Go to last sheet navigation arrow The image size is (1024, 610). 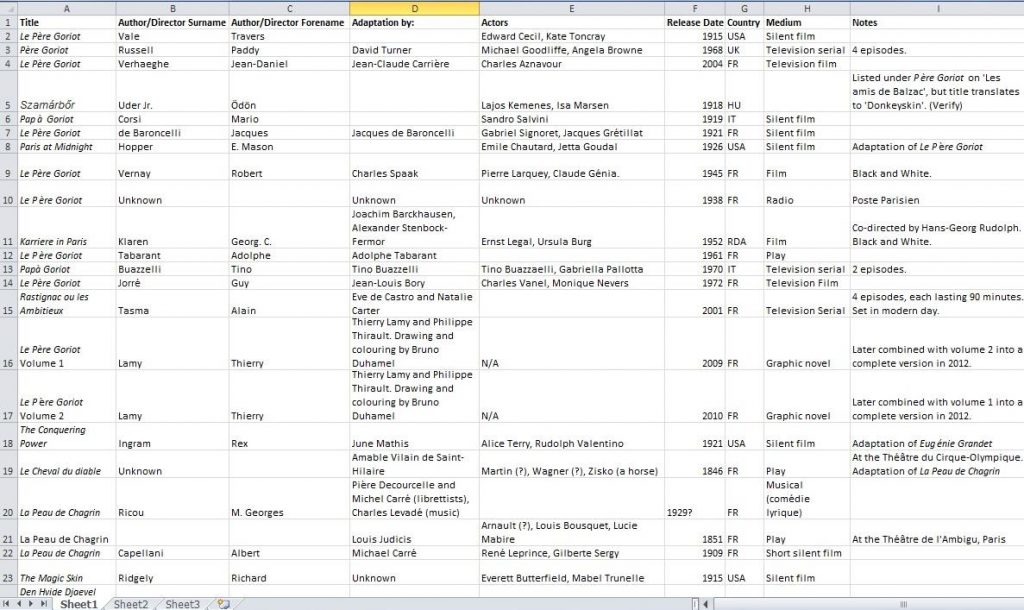(x=43, y=604)
